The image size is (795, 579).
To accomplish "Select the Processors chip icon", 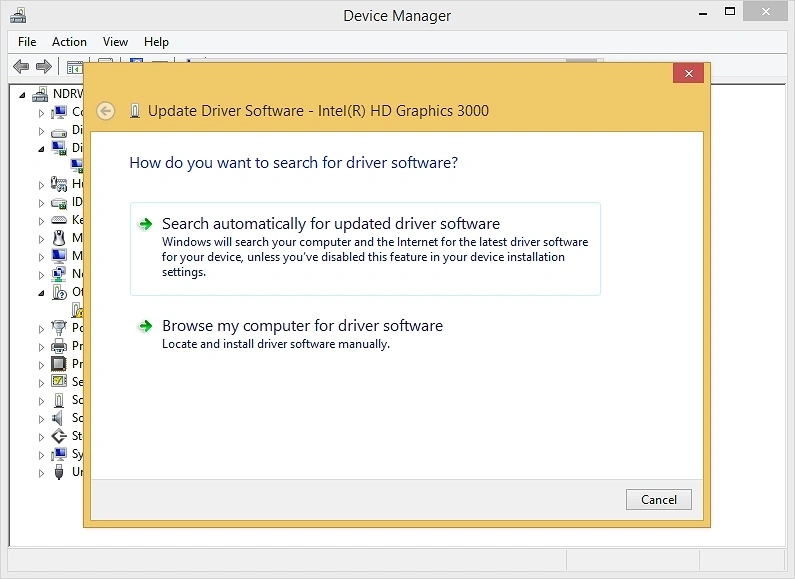I will [59, 364].
